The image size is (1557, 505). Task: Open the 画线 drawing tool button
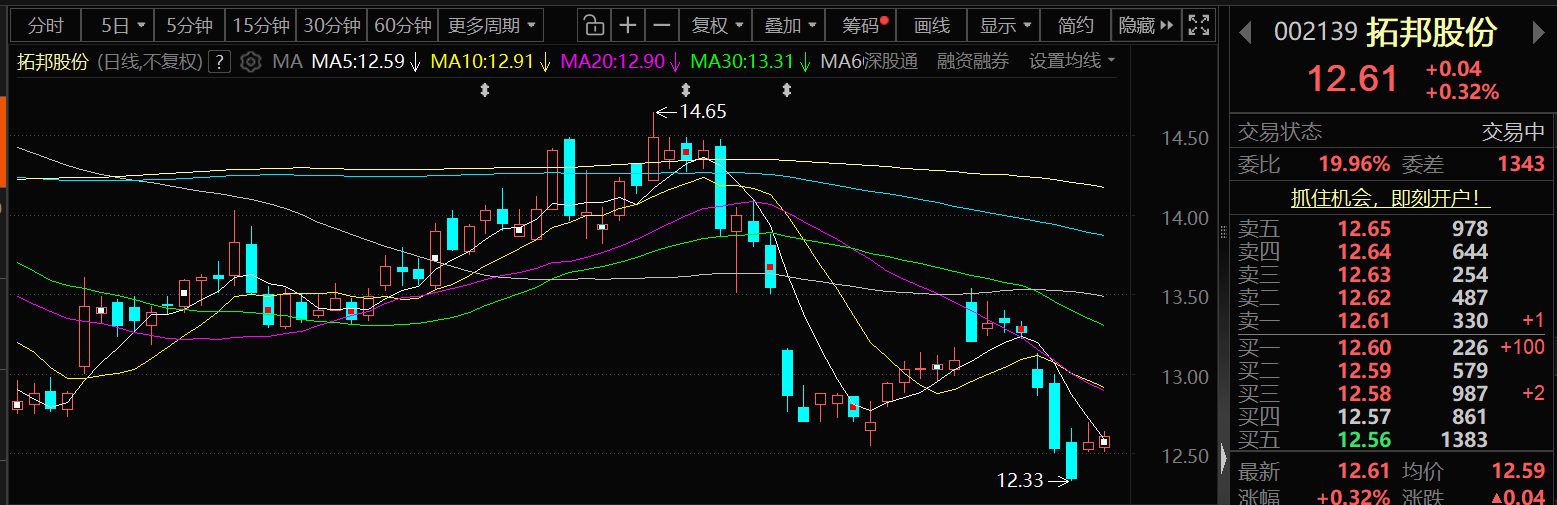tap(932, 25)
